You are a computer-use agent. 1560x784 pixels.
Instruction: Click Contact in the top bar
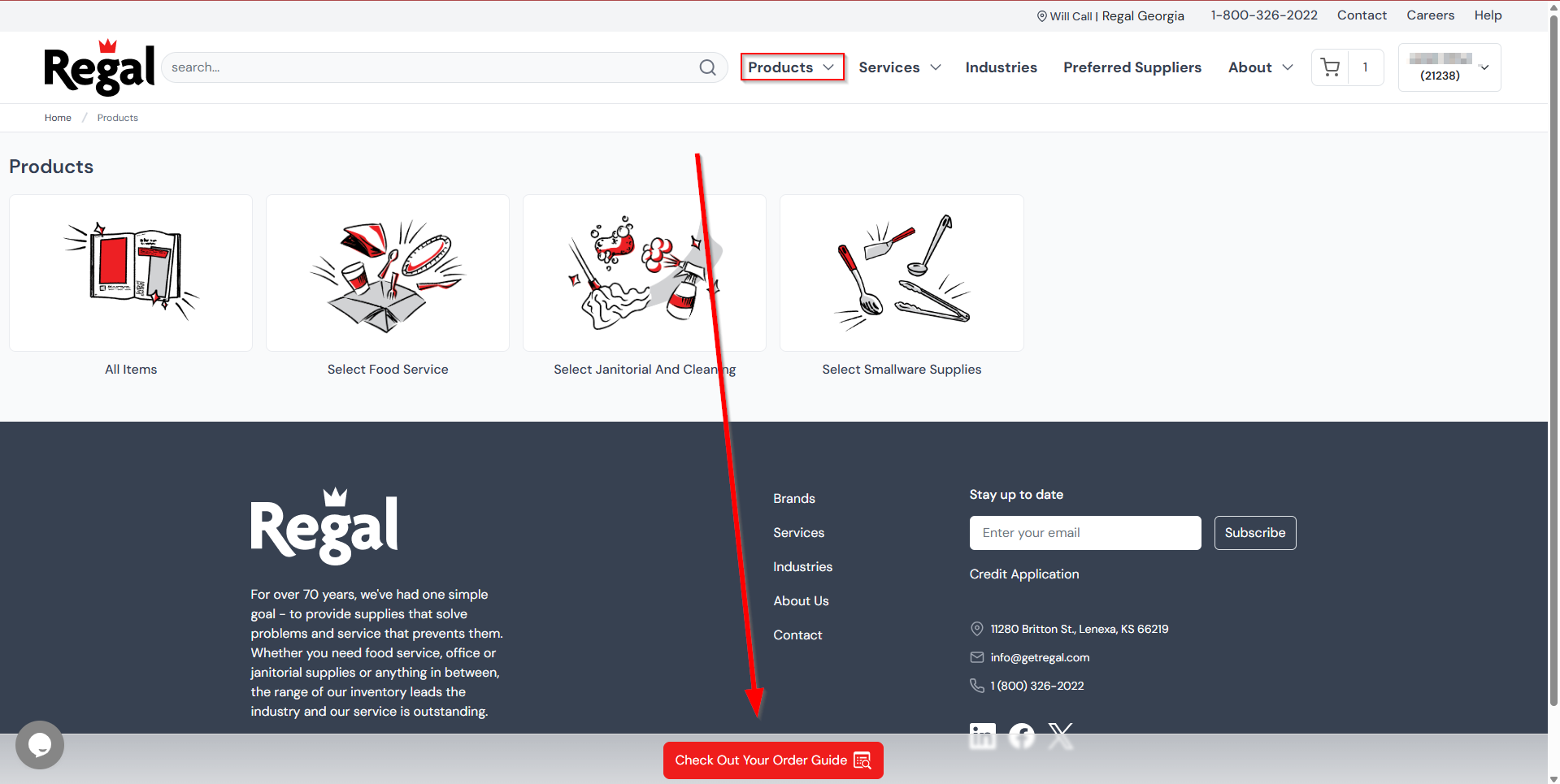[1362, 15]
